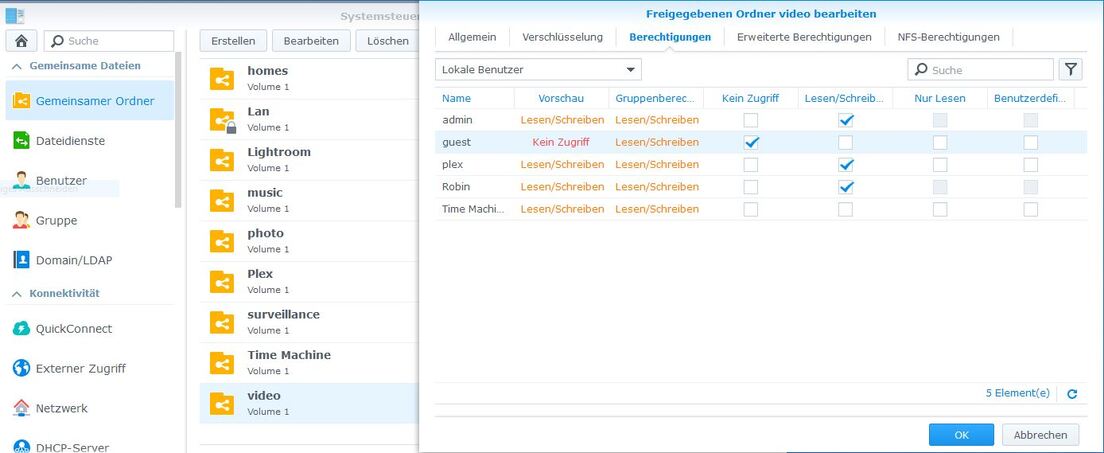This screenshot has width=1104, height=453.
Task: Check Nur Lesen for Time Machine user
Action: coord(940,209)
